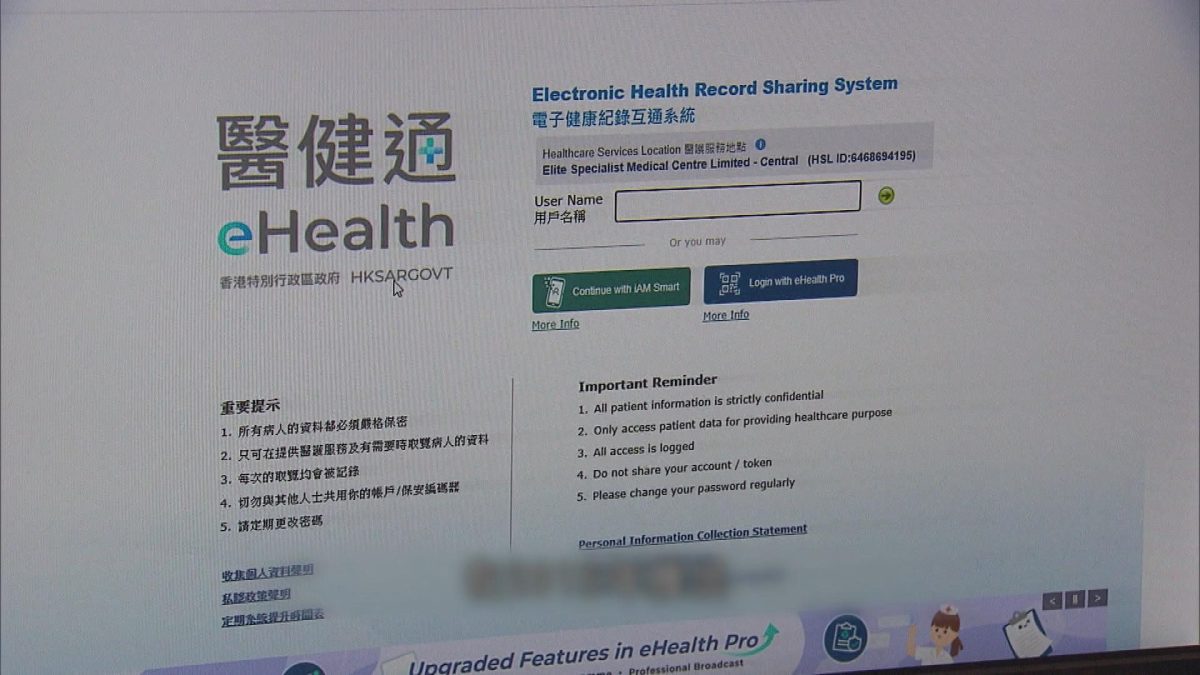Click the Important Reminder heading
The image size is (1200, 675).
click(x=648, y=383)
